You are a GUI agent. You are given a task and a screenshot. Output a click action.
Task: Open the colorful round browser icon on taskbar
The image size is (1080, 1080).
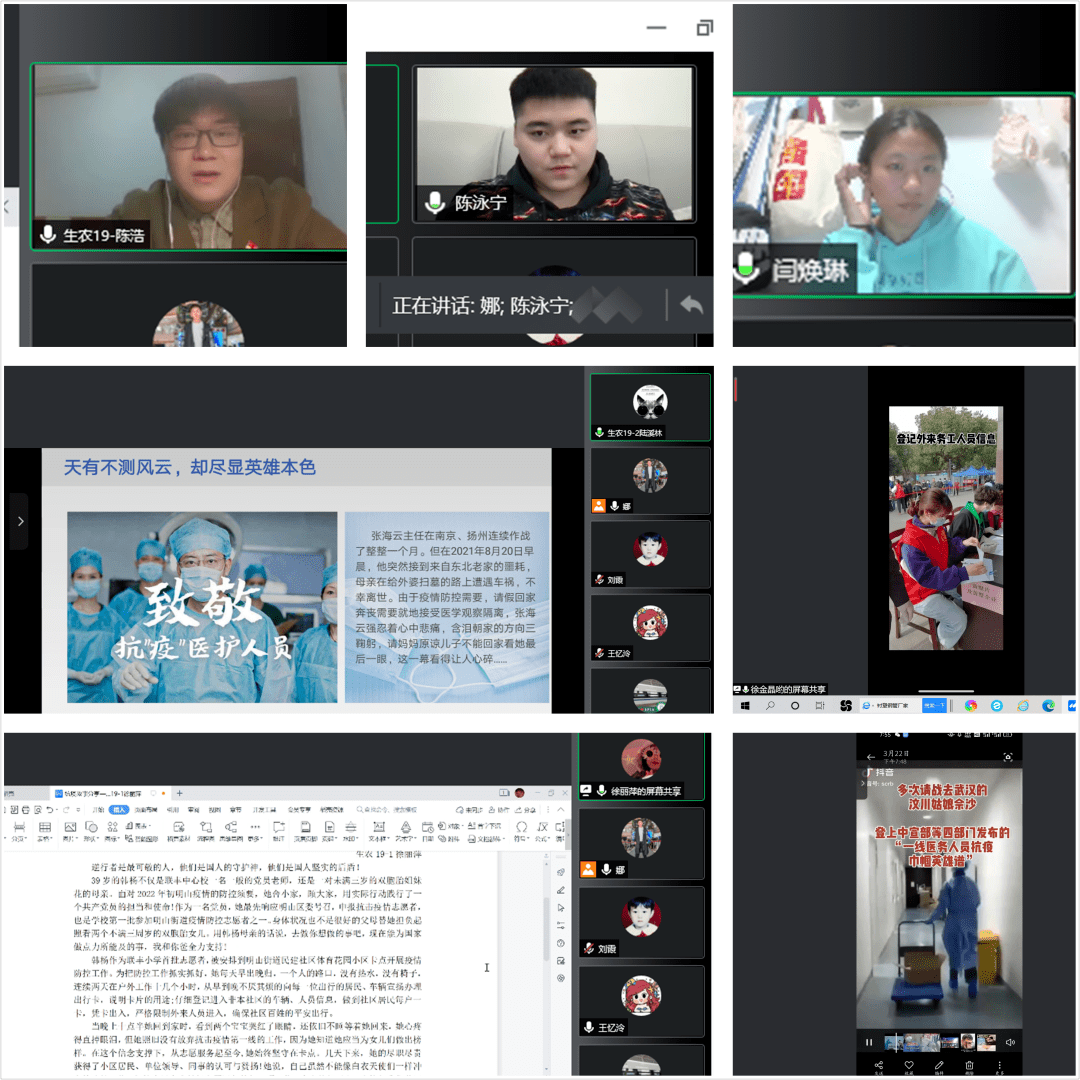(x=971, y=705)
